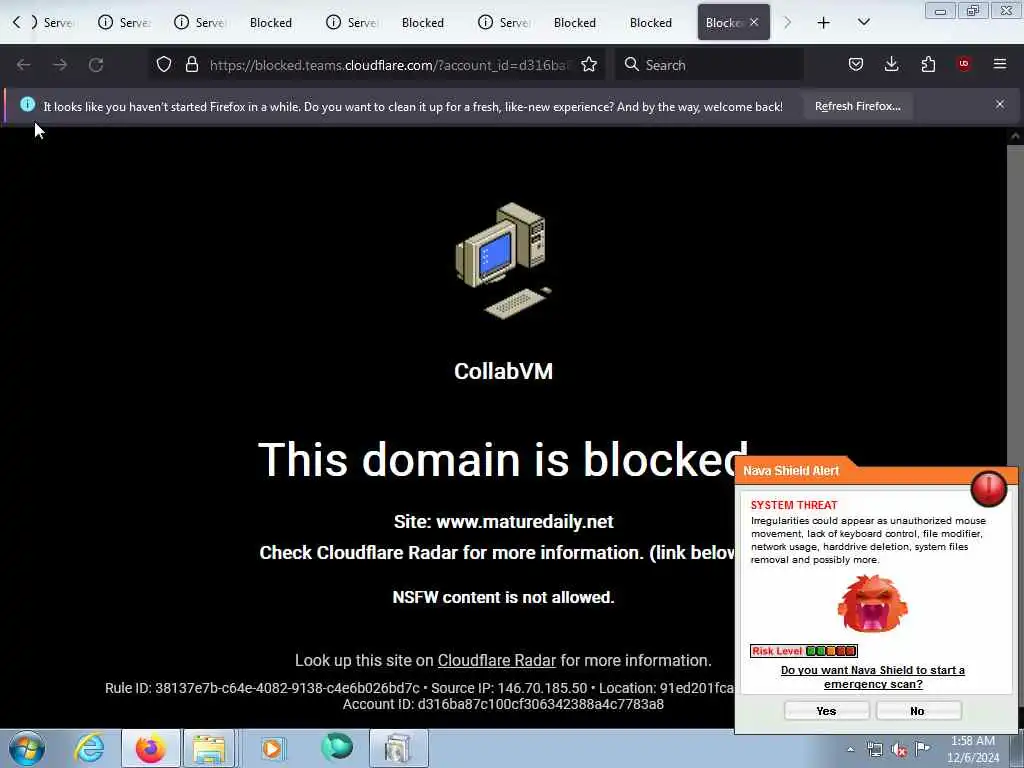Open the Firefox hamburger menu

1000,64
